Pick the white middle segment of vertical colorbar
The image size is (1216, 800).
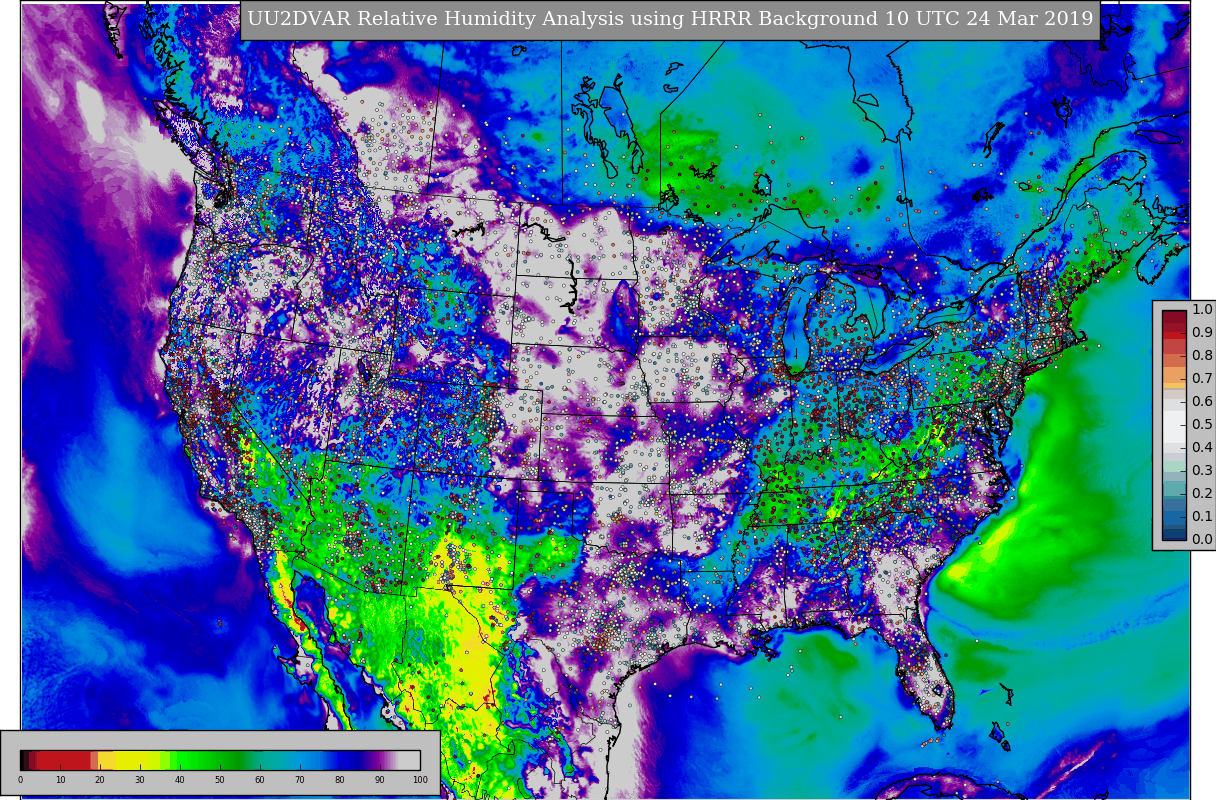click(x=1174, y=425)
